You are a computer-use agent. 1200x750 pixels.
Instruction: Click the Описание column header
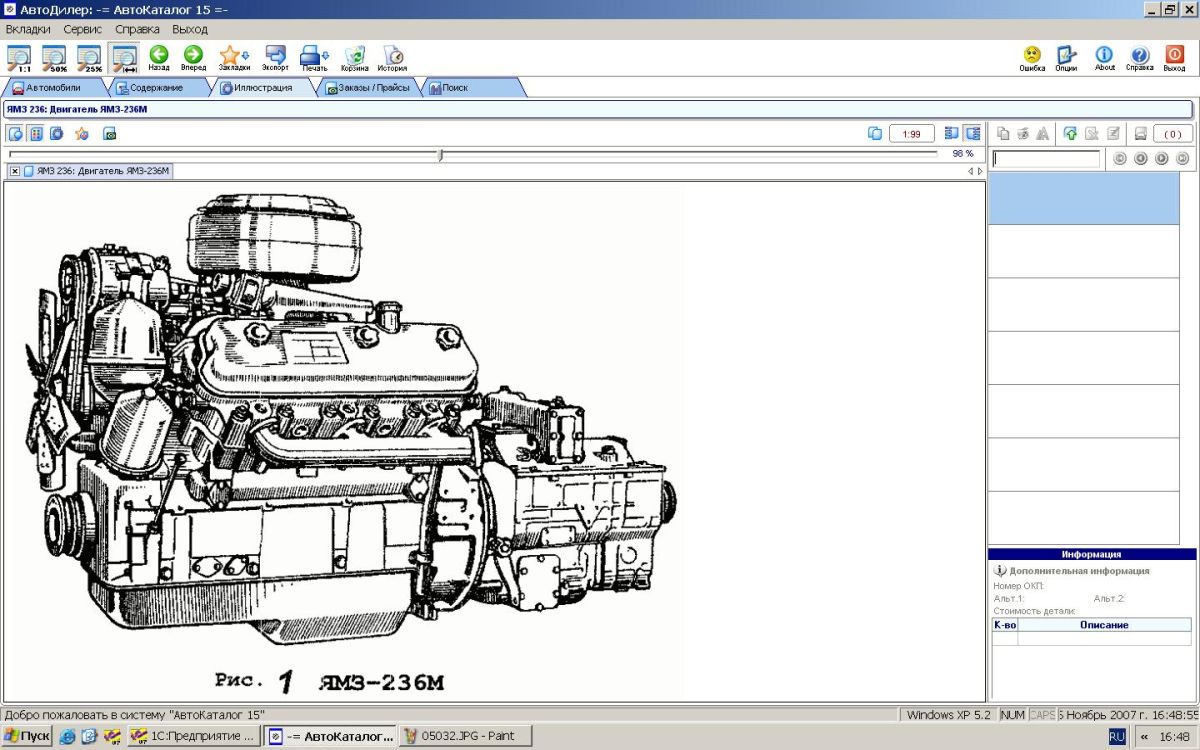click(1105, 625)
